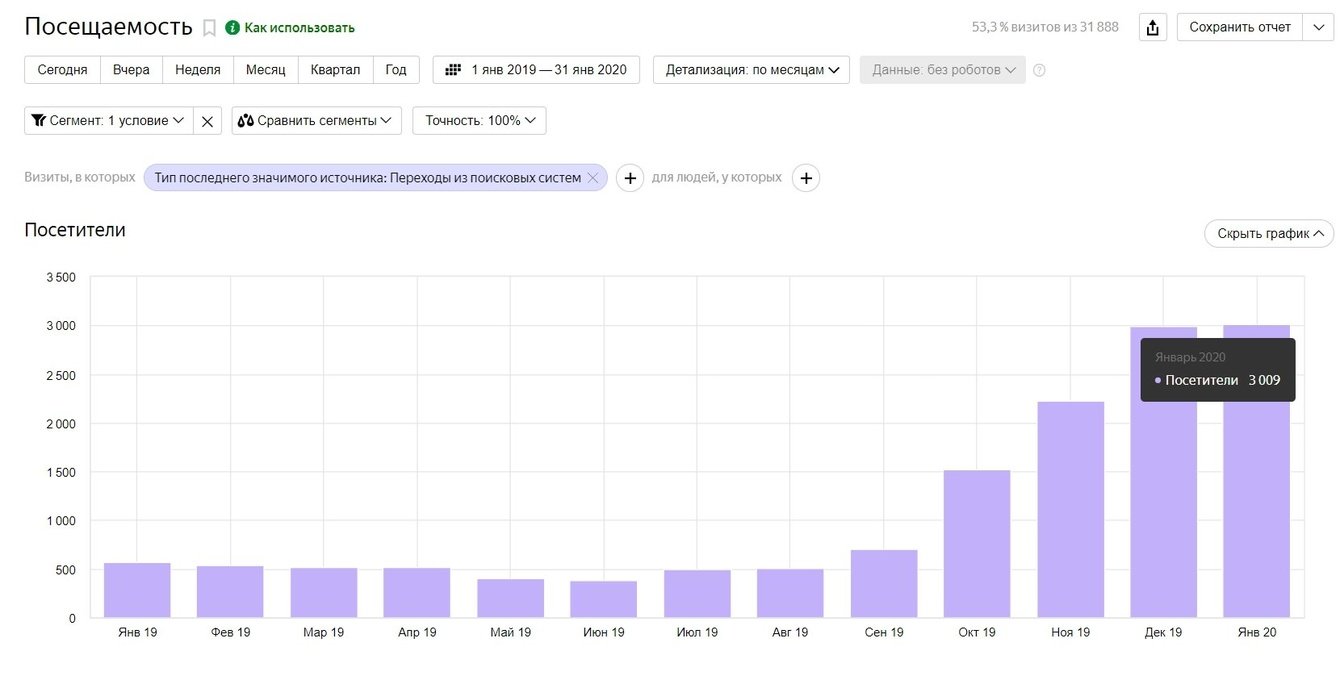This screenshot has height=676, width=1340.
Task: Select the Год period tab
Action: click(x=396, y=70)
